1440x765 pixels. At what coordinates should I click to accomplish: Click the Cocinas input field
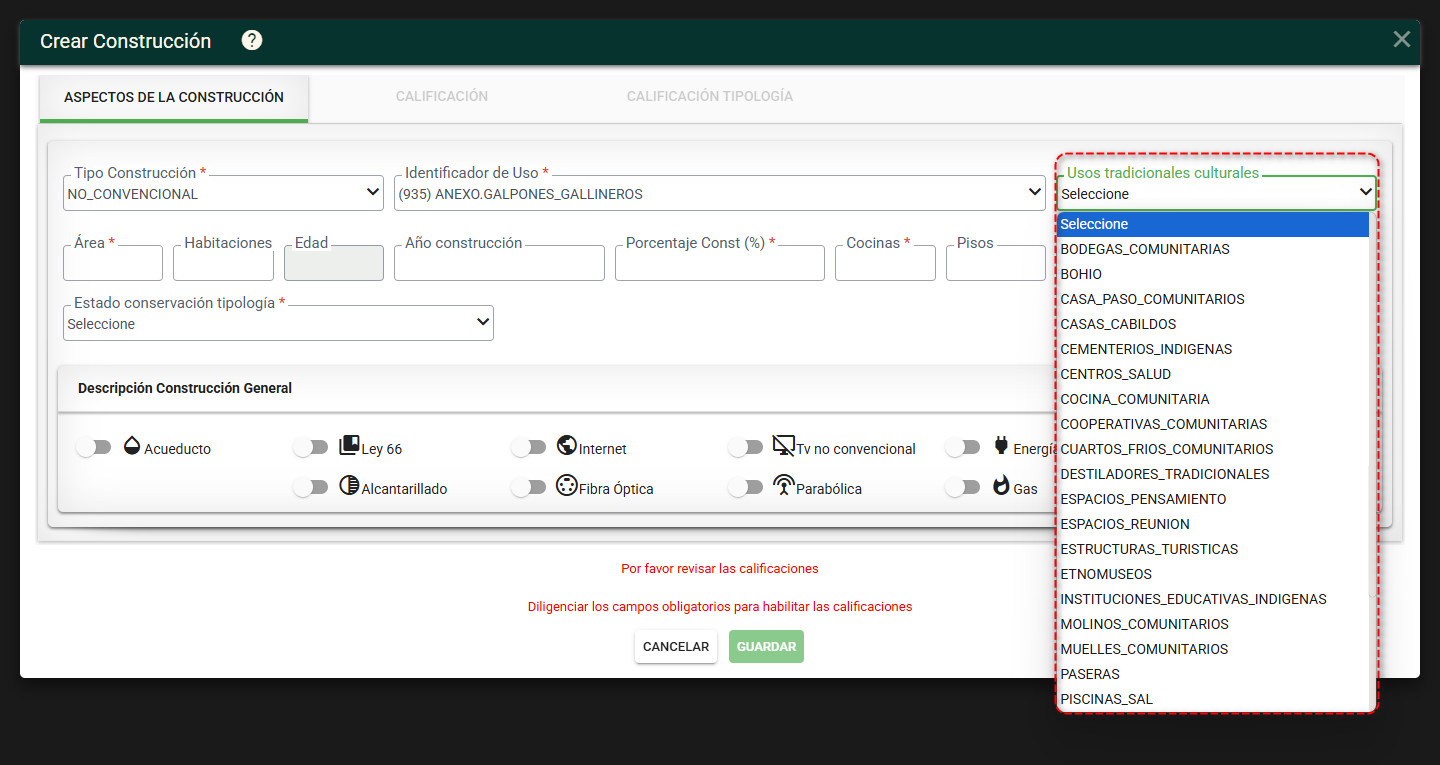[885, 263]
